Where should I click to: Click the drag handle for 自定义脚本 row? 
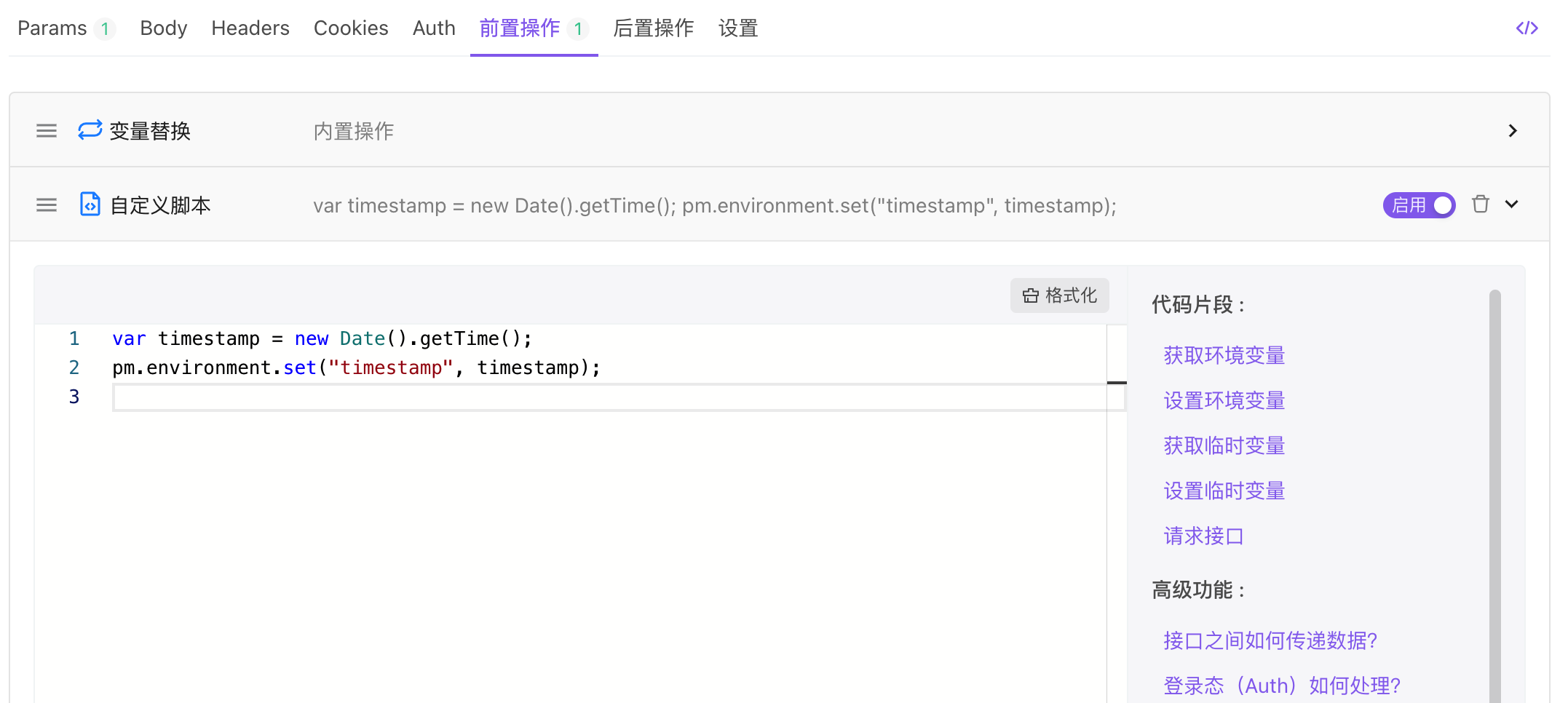pos(47,205)
